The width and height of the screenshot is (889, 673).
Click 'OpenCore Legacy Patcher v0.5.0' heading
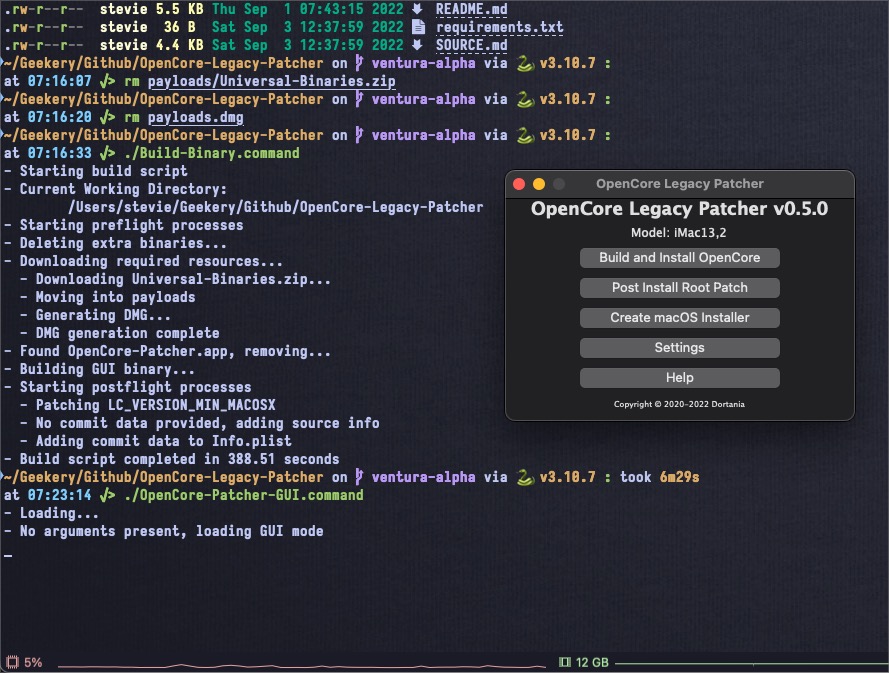(x=679, y=209)
